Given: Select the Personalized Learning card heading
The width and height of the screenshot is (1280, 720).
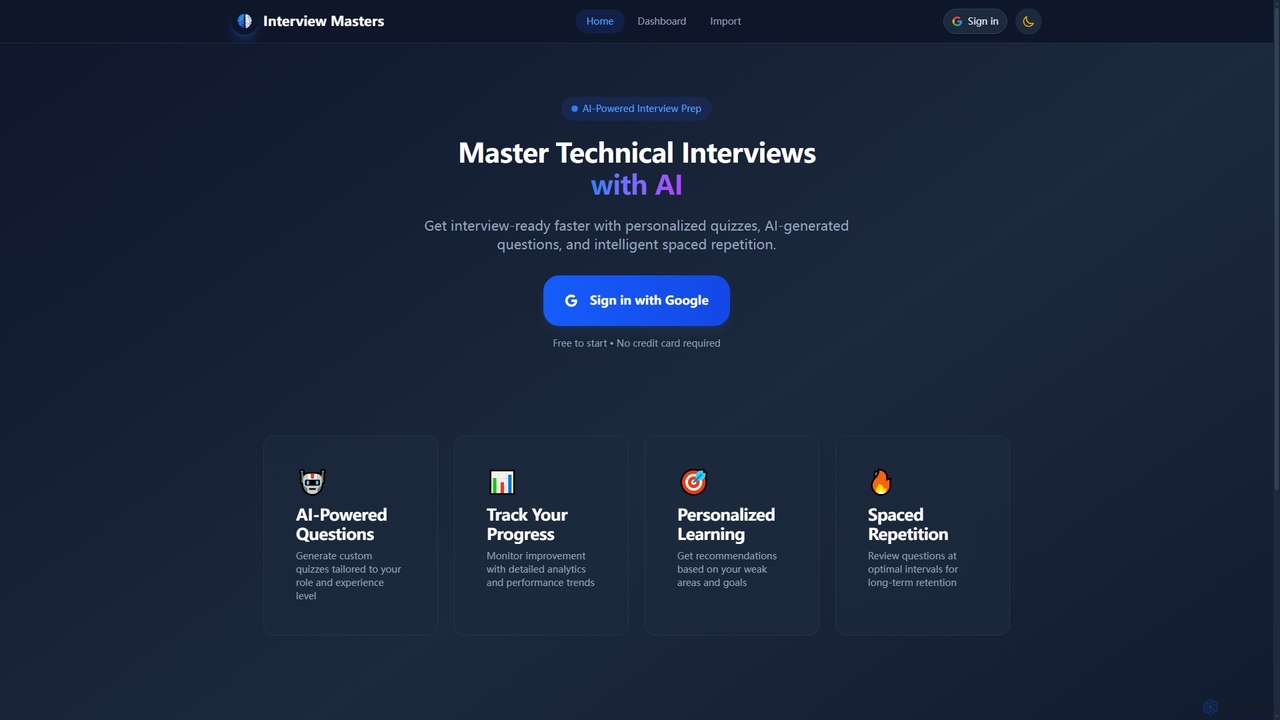Looking at the screenshot, I should (726, 524).
